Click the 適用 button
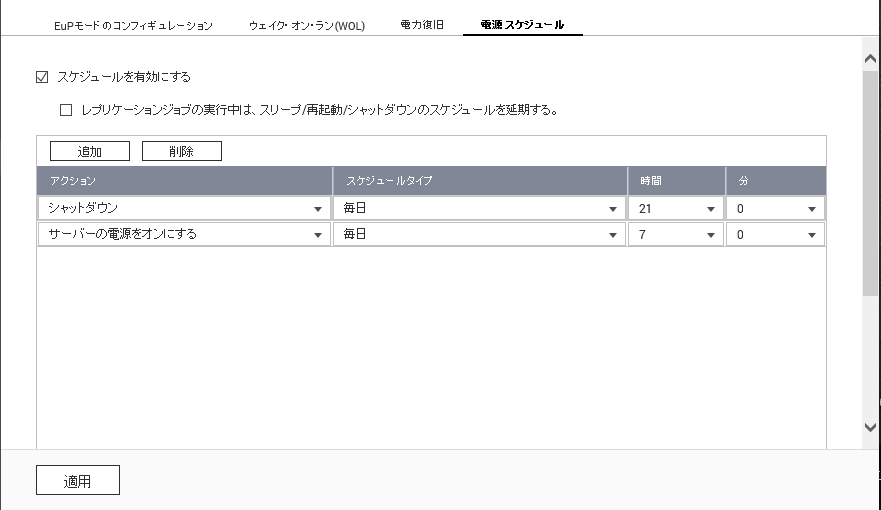881x510 pixels. point(78,480)
